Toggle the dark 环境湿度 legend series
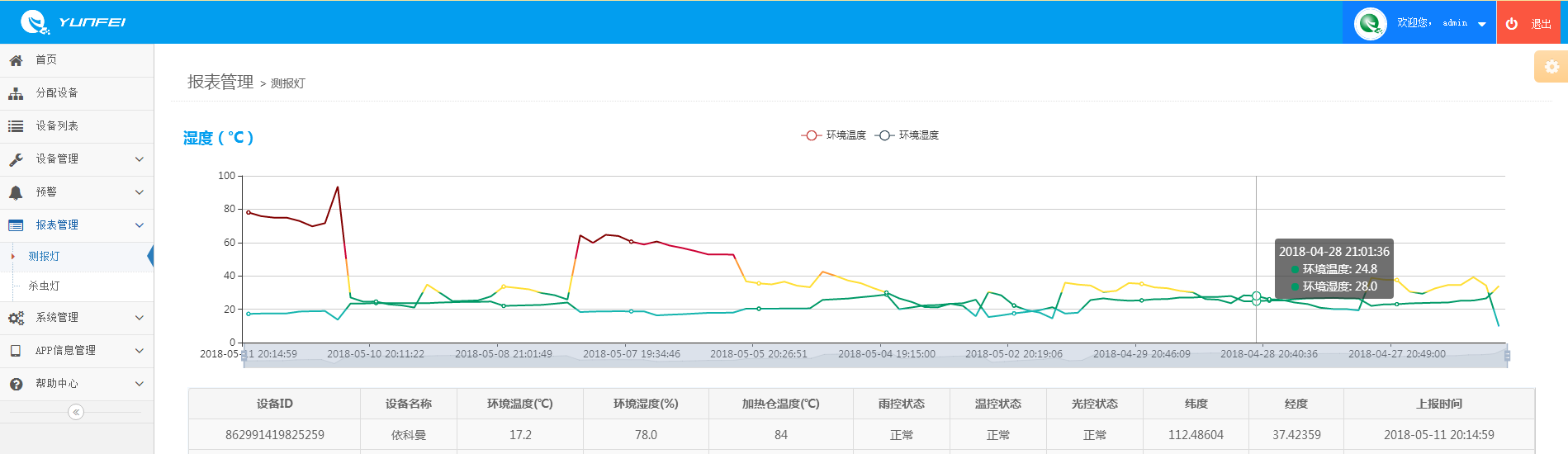Screen dimensions: 1568x454 [x=907, y=135]
